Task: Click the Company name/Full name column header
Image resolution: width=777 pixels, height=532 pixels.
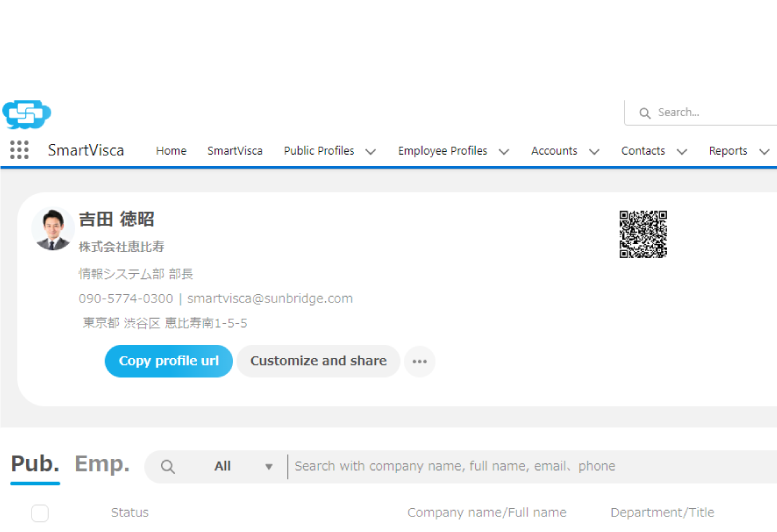Action: click(x=487, y=513)
